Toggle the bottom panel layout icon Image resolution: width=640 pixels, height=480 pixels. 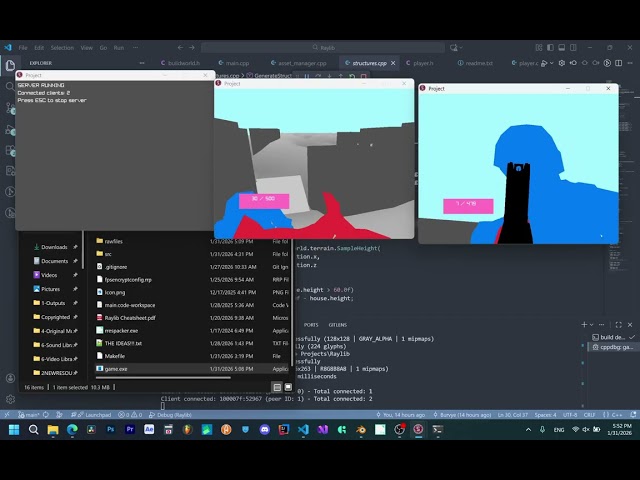562,48
